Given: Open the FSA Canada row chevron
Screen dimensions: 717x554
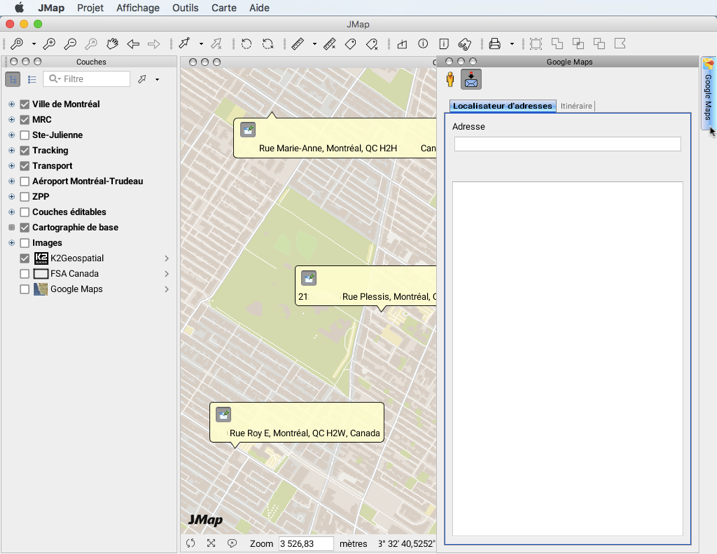Looking at the screenshot, I should coord(167,274).
